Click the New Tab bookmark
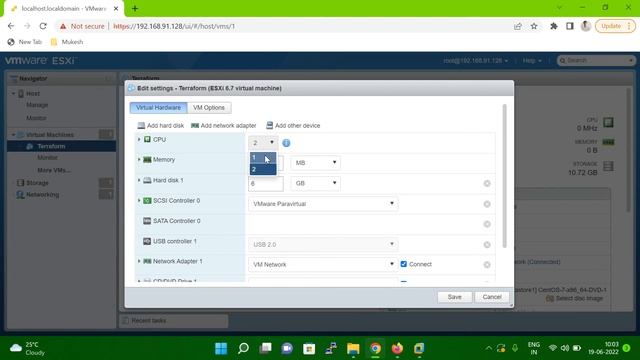 click(x=24, y=42)
